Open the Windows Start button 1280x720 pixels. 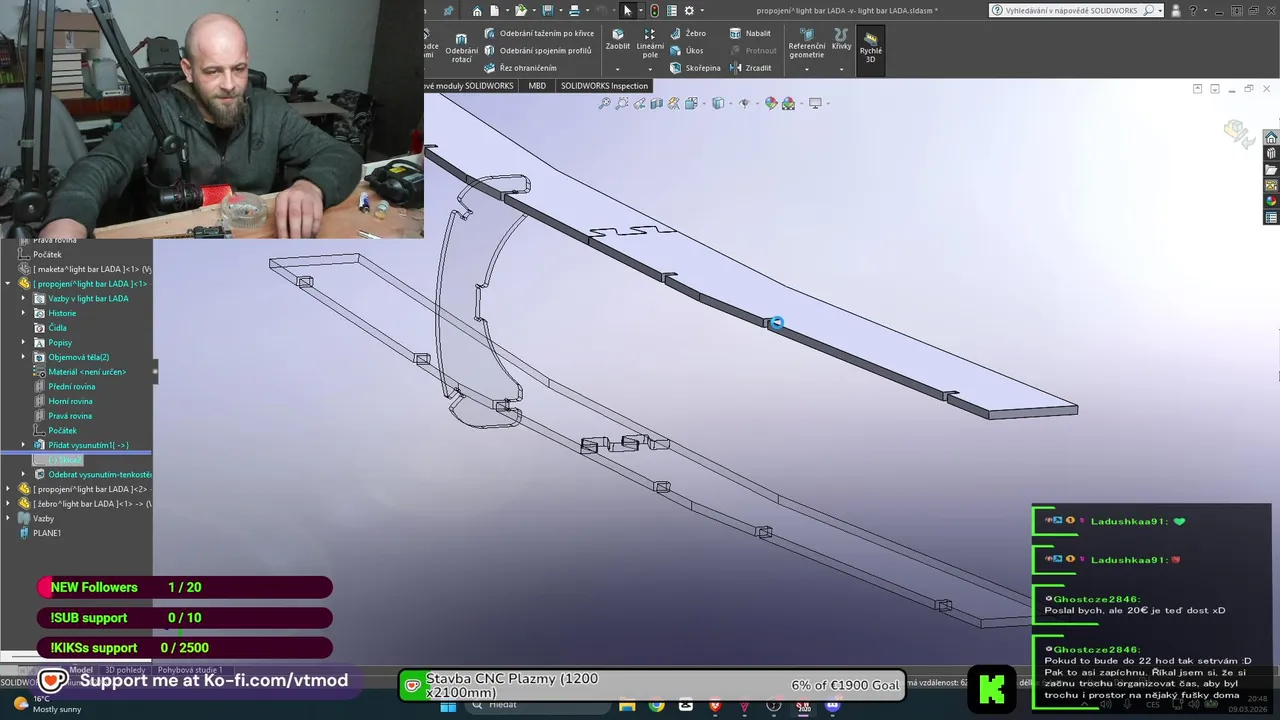pyautogui.click(x=447, y=706)
